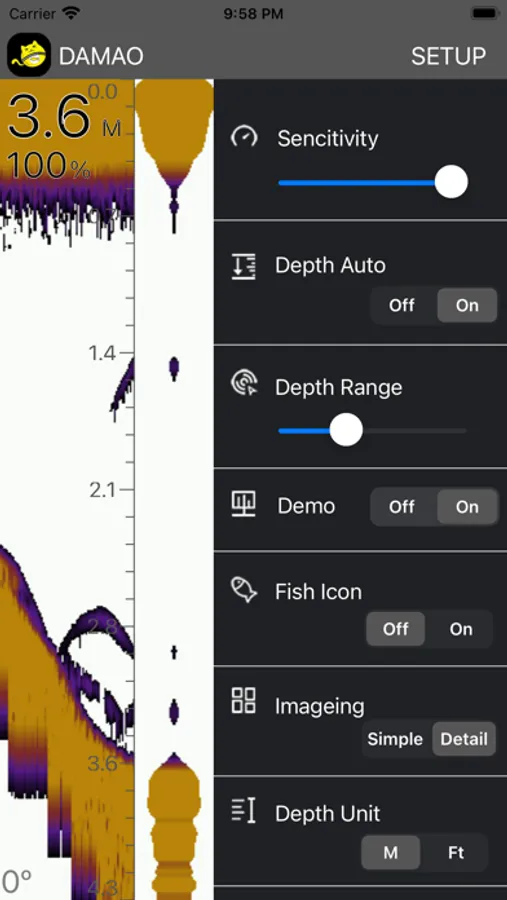Tap the 1.4 depth scale mark

pyautogui.click(x=102, y=353)
